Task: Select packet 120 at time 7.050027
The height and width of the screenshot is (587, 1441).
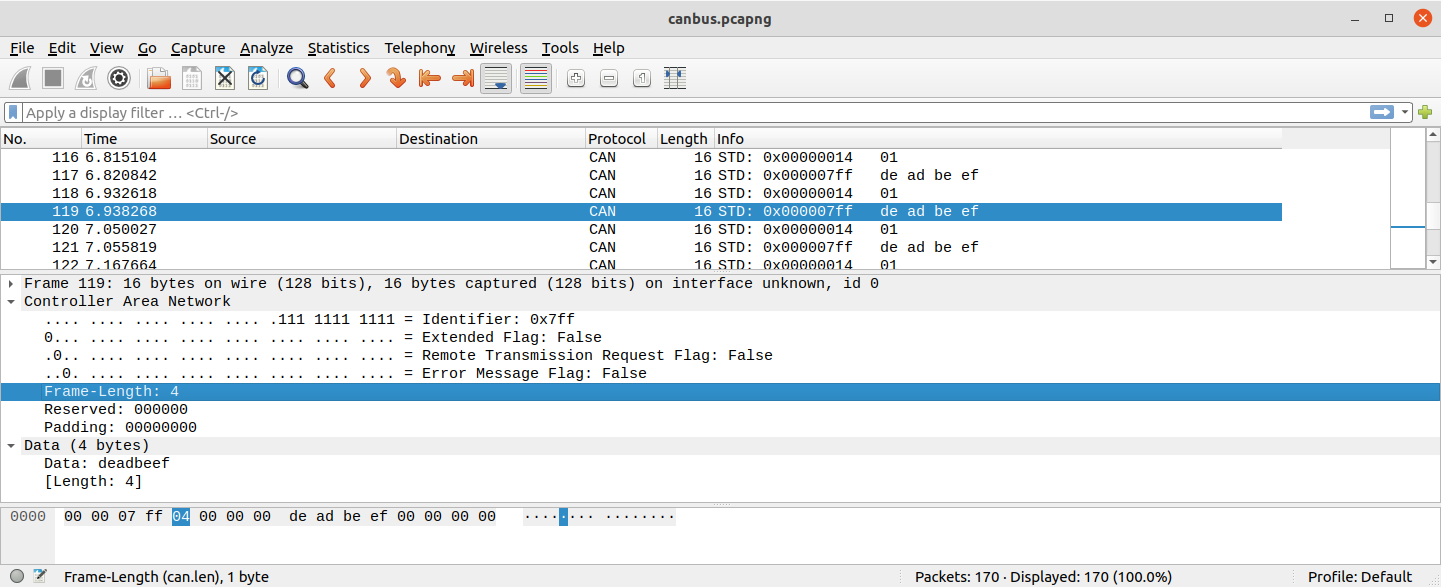Action: tap(641, 229)
